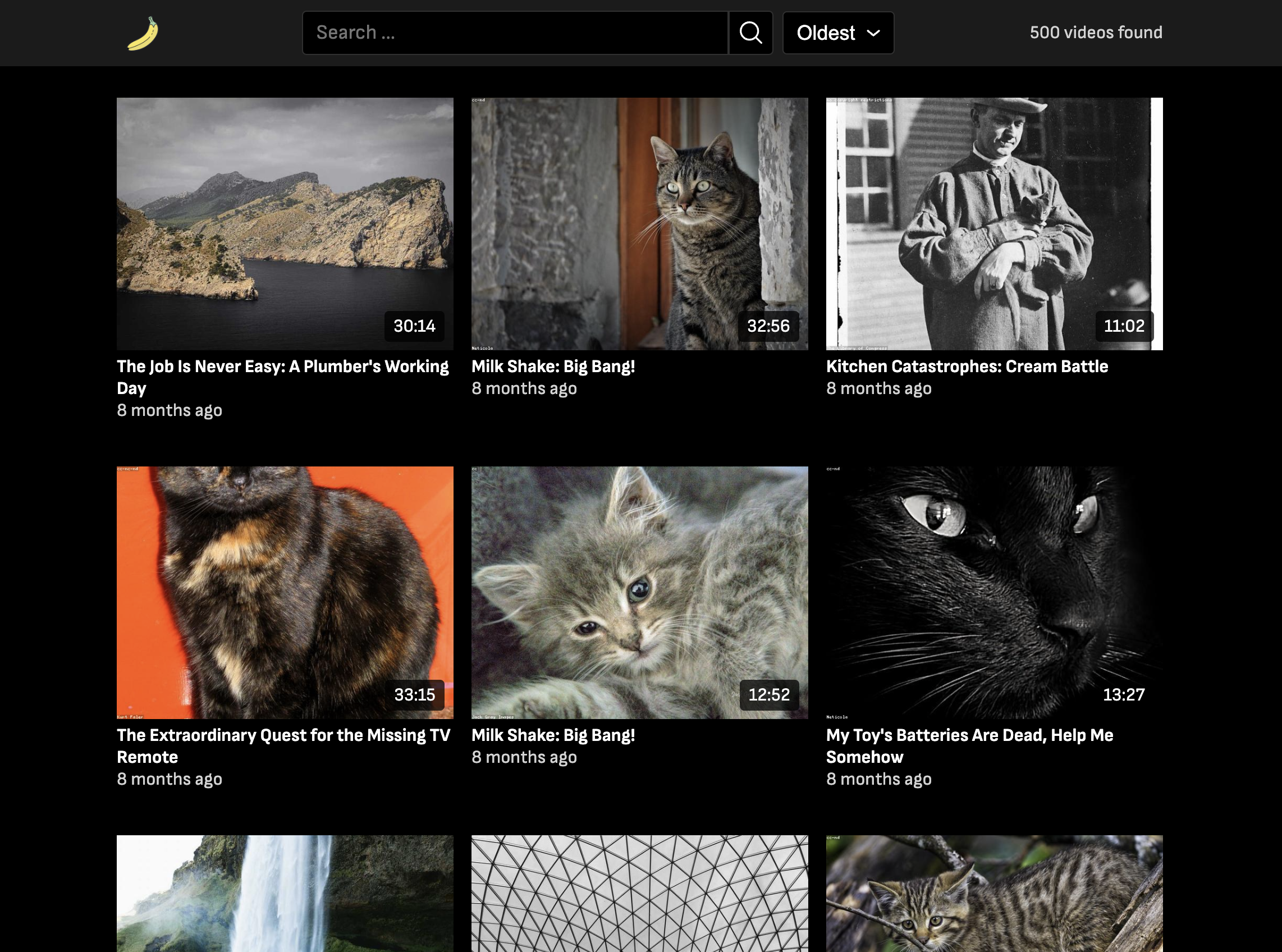Focus the Search text field
The width and height of the screenshot is (1282, 952).
pos(515,33)
